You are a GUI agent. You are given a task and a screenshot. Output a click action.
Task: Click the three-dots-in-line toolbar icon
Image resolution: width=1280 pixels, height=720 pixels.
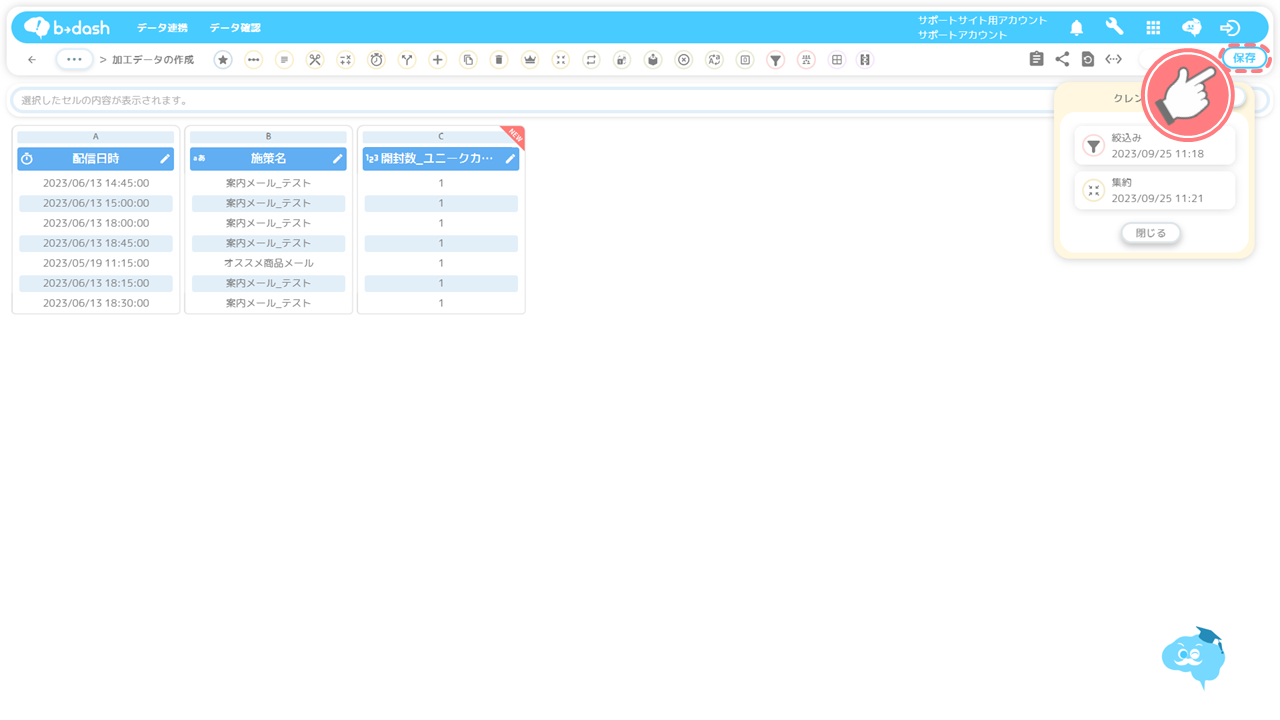253,60
